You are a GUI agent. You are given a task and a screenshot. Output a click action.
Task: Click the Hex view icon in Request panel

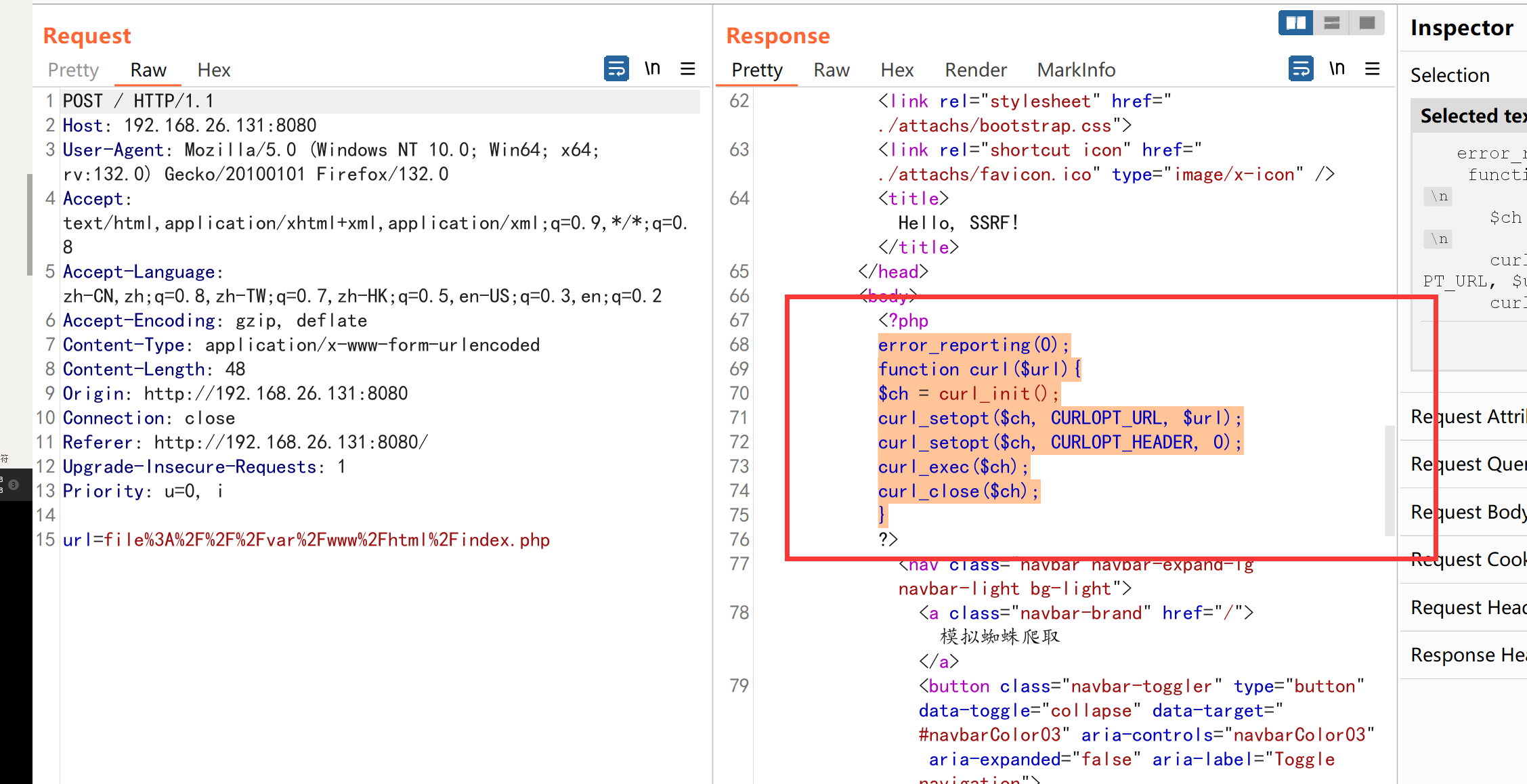pyautogui.click(x=213, y=70)
